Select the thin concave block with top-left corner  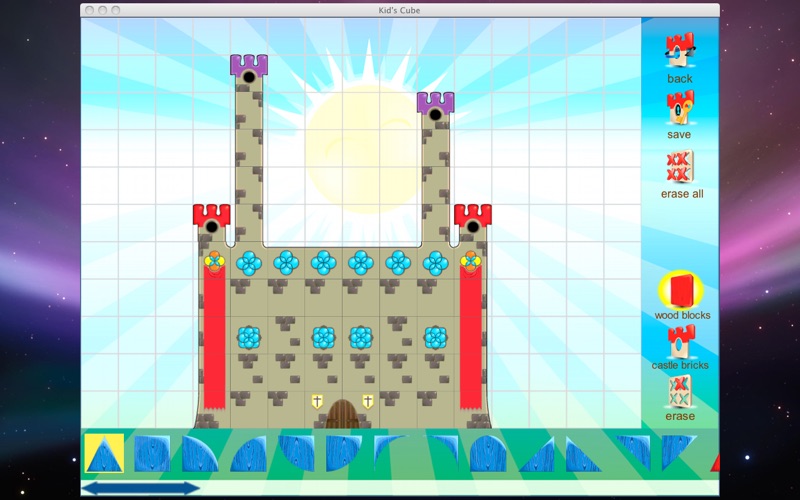coord(391,452)
